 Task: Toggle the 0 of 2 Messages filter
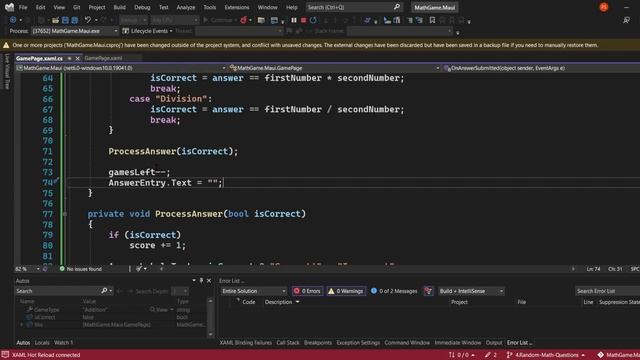(394, 291)
